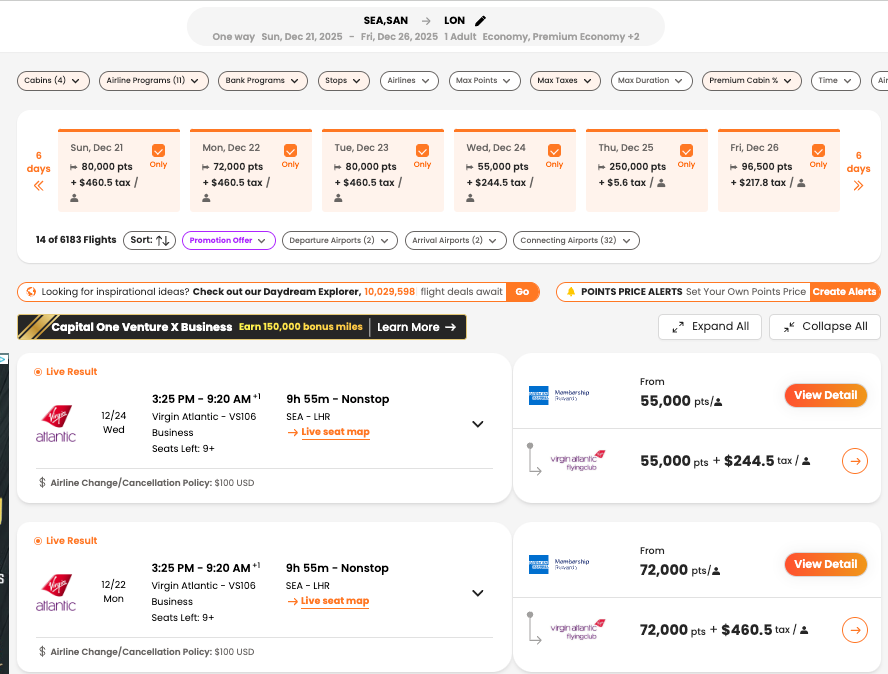Screen dimensions: 888x674
Task: Toggle the Tue, Dec 23 Only checkbox
Action: coord(422,151)
